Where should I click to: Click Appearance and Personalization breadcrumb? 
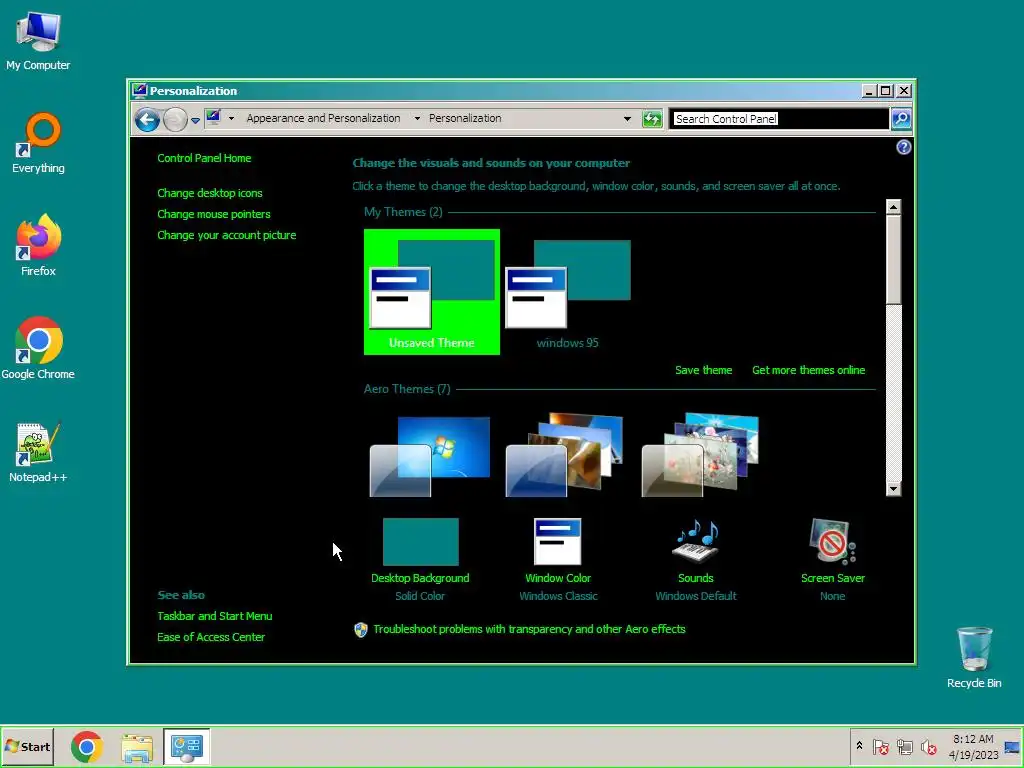(323, 118)
